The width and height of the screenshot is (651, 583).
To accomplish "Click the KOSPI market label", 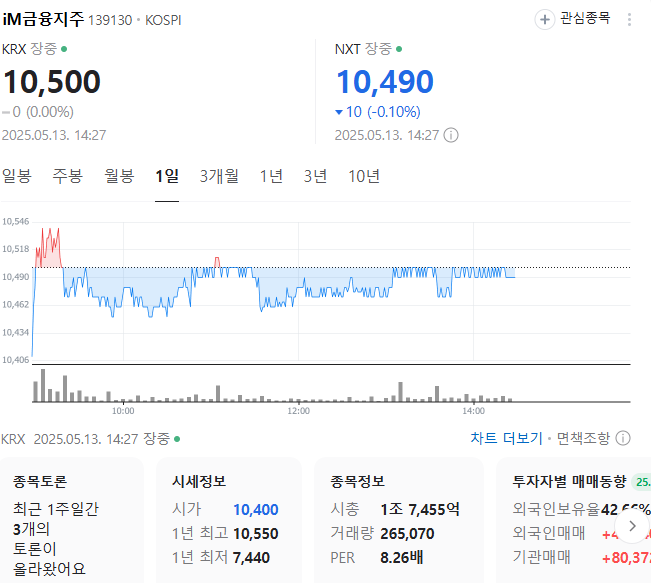I will click(x=163, y=20).
